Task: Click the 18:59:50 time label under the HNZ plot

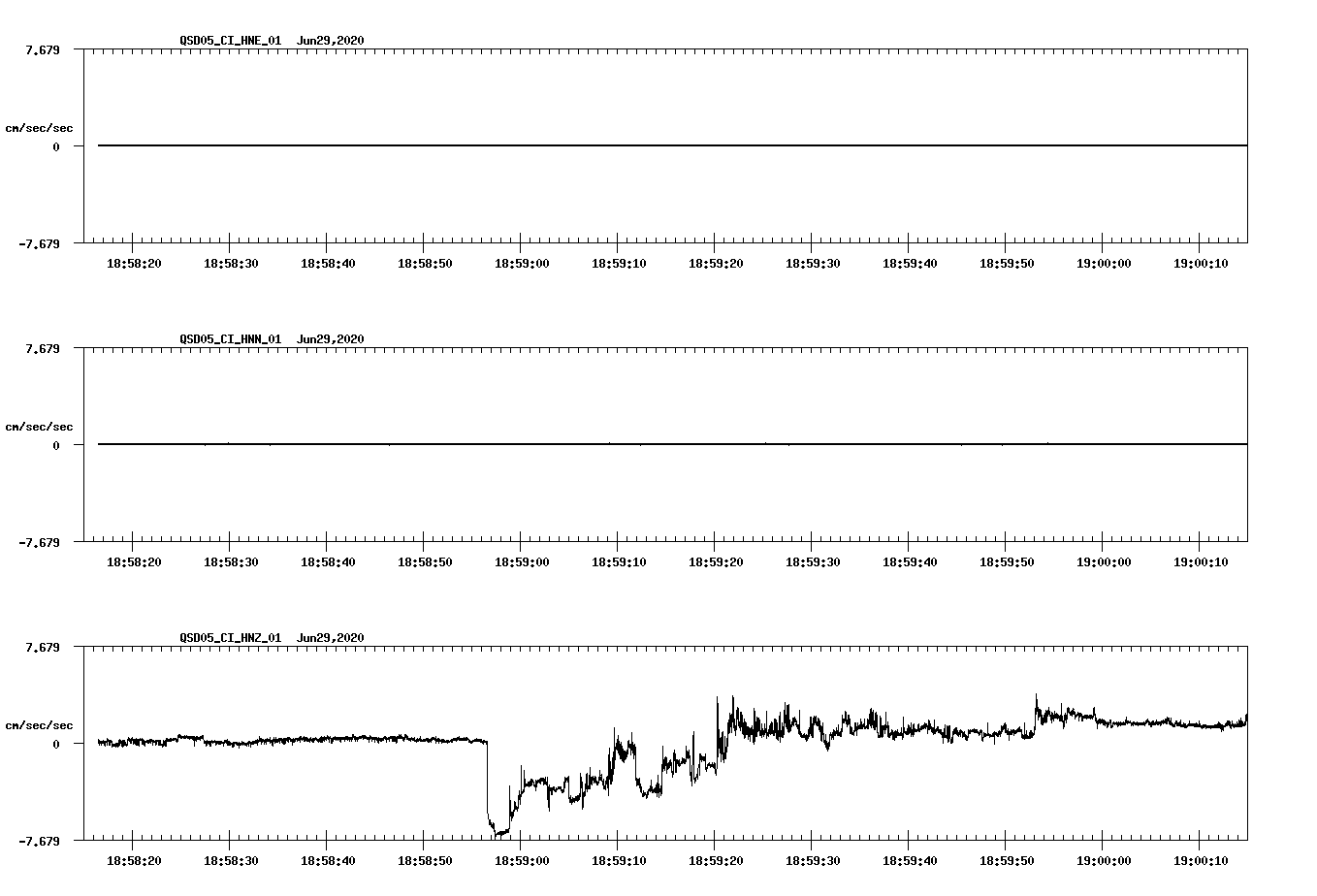Action: 1006,860
